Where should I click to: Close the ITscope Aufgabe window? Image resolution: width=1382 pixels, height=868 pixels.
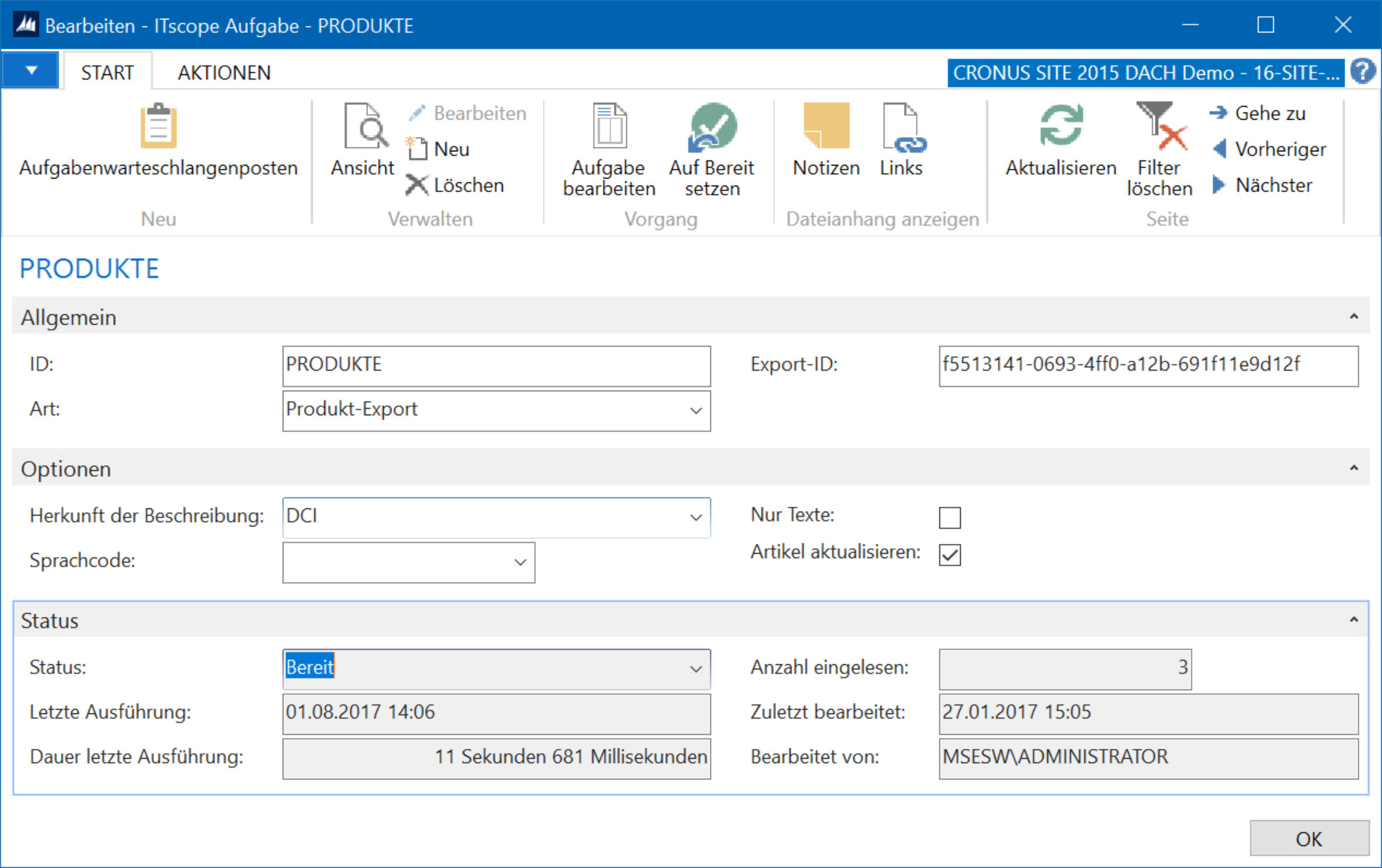pyautogui.click(x=1343, y=25)
